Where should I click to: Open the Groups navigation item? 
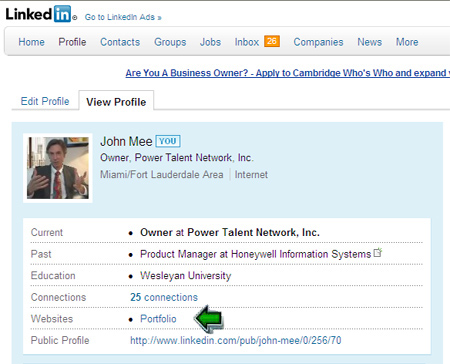[170, 42]
